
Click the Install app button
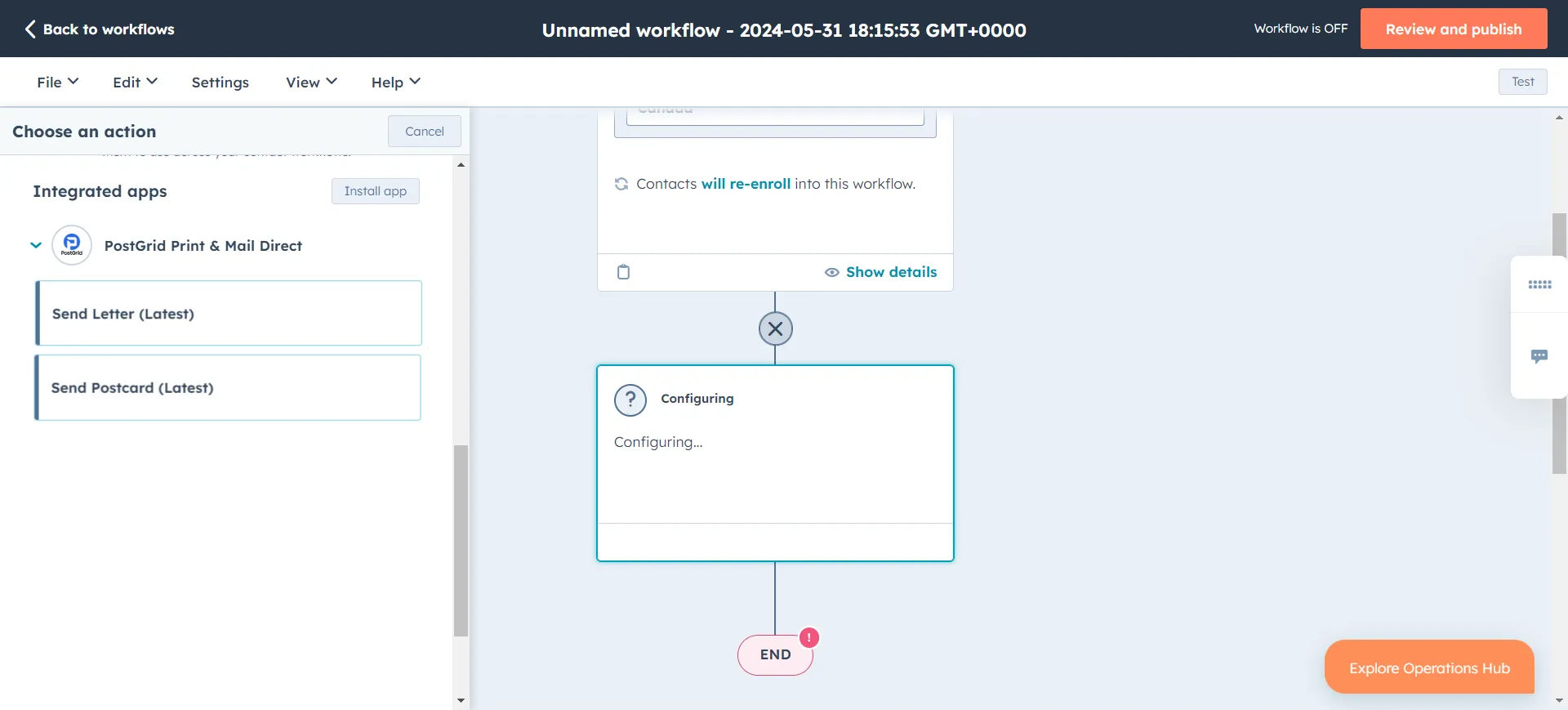click(x=376, y=191)
